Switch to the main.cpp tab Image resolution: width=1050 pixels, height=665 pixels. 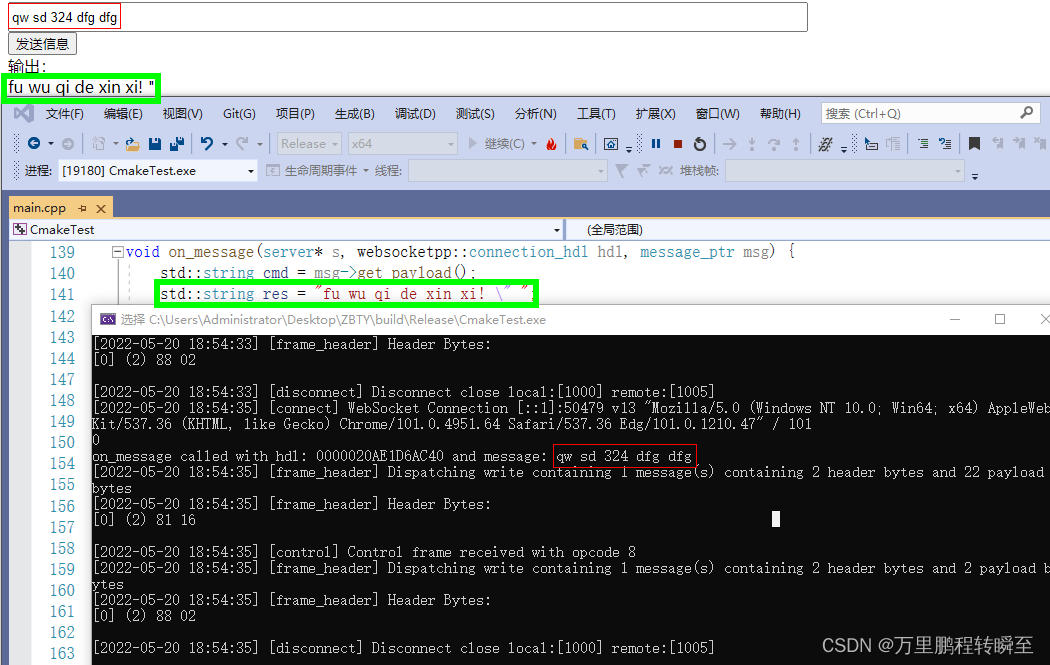click(40, 208)
